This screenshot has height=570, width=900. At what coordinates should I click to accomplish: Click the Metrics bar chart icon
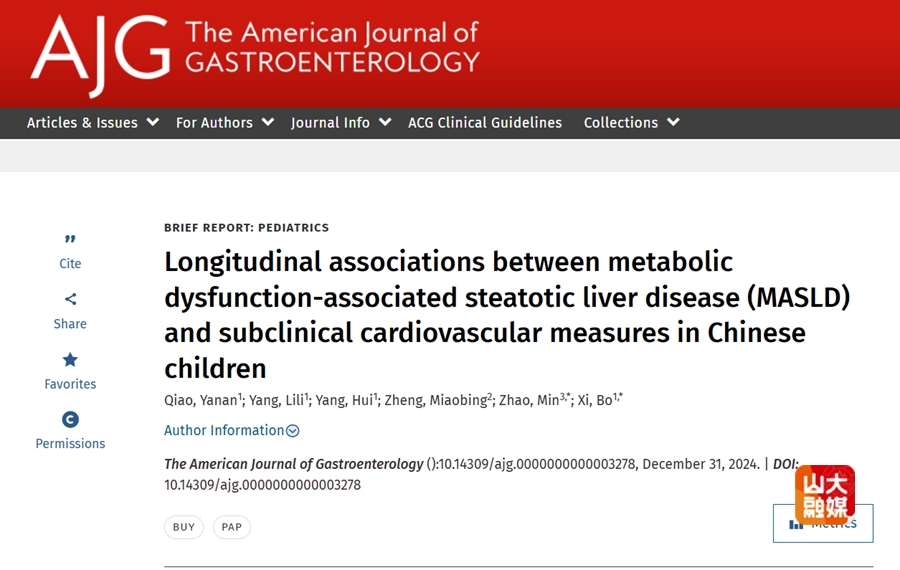[x=796, y=524]
